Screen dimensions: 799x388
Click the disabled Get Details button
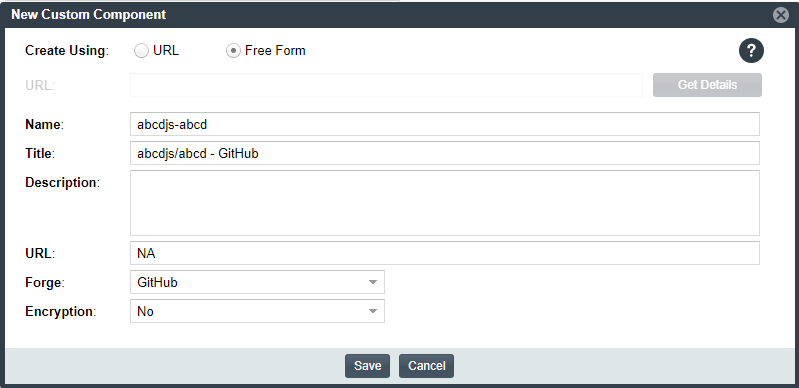pos(707,85)
